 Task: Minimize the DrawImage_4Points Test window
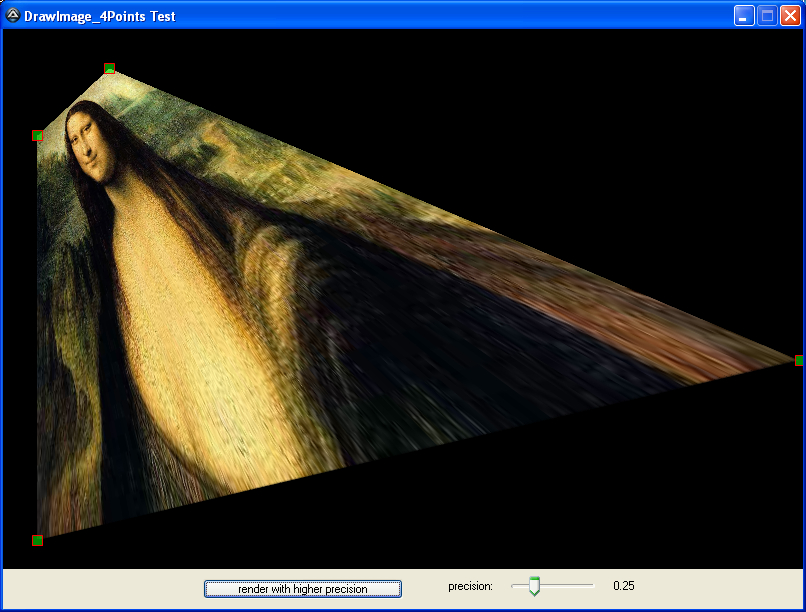point(744,15)
